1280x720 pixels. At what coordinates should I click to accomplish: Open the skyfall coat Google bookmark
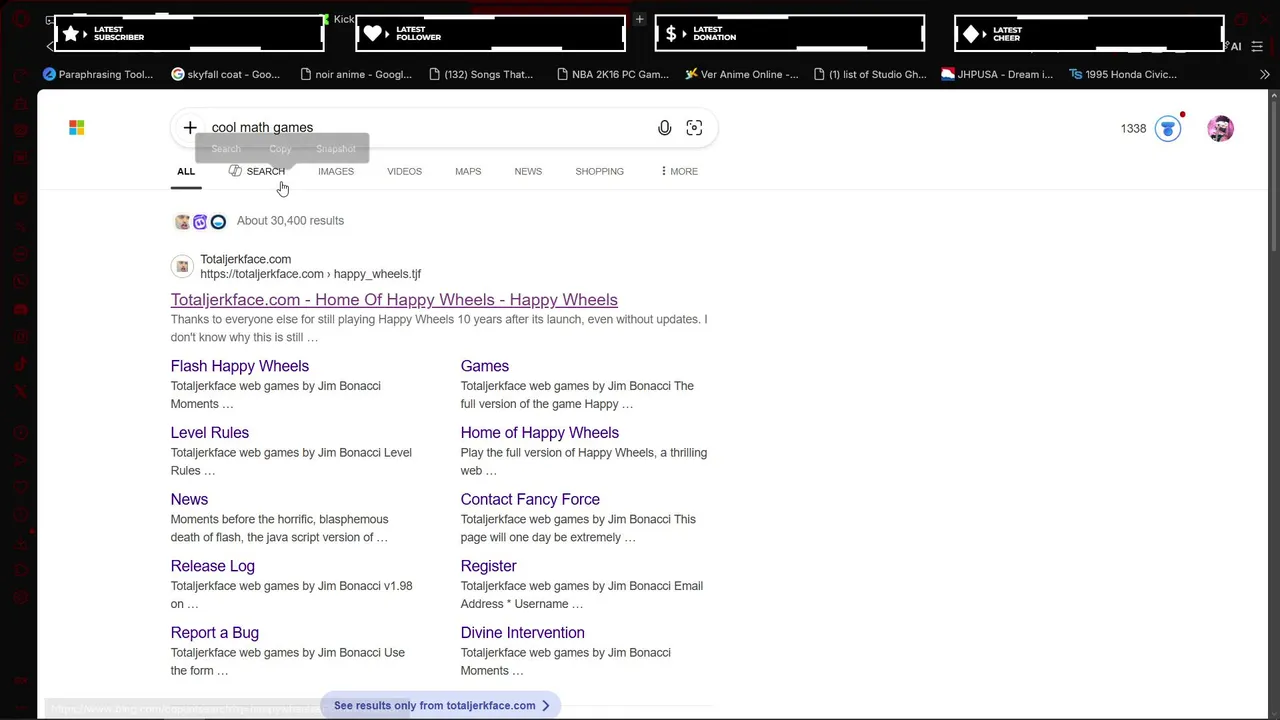pos(226,74)
